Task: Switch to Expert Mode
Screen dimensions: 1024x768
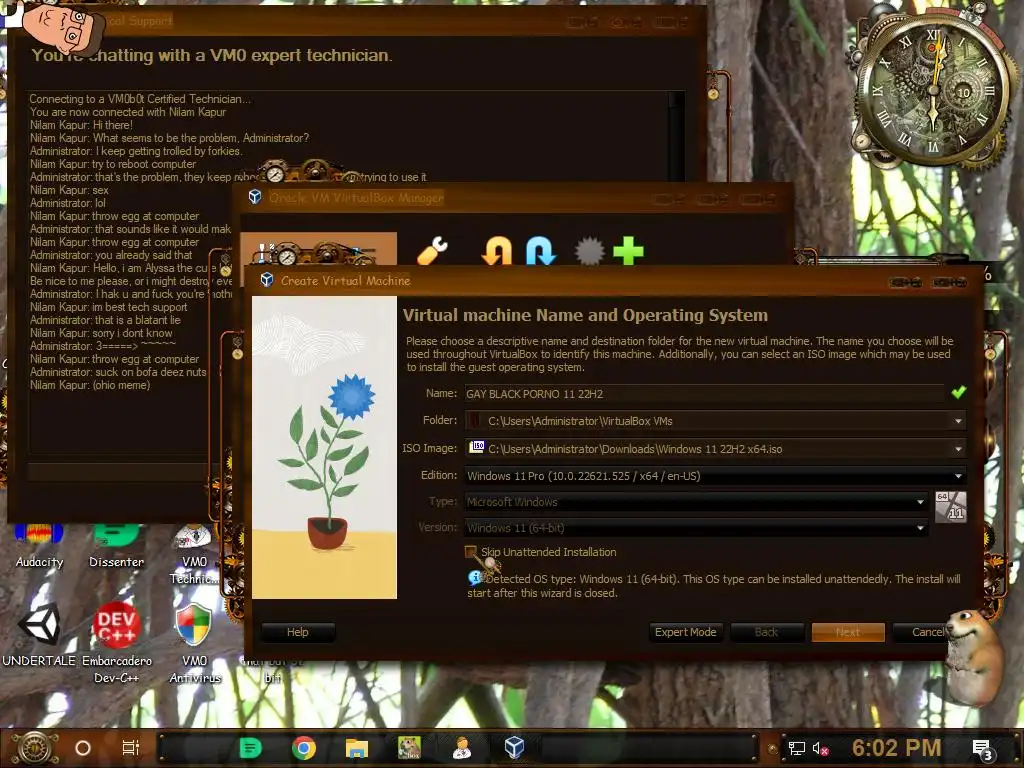Action: pos(685,632)
